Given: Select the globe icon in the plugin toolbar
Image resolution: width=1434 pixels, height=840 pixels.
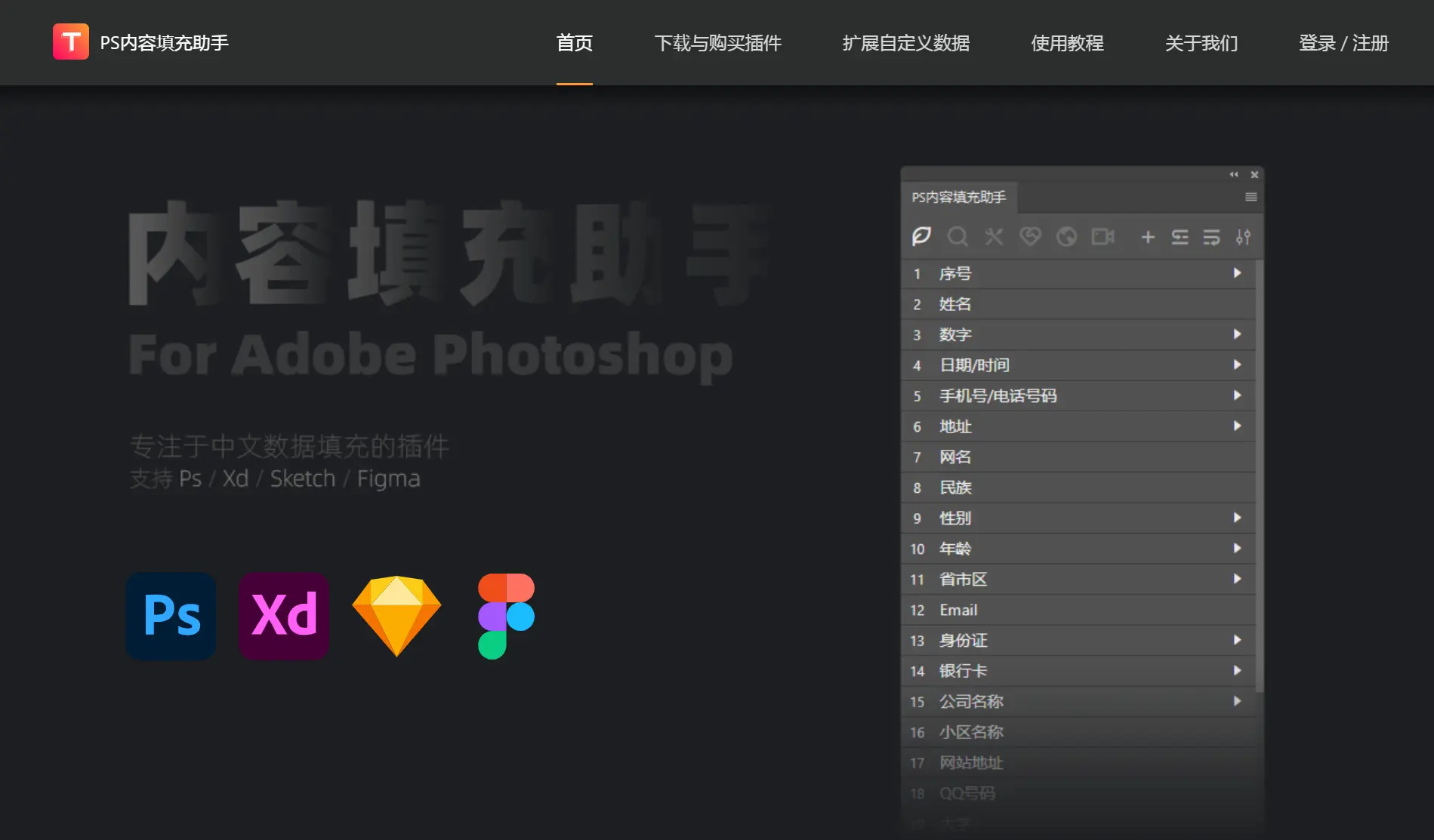Looking at the screenshot, I should 1066,237.
